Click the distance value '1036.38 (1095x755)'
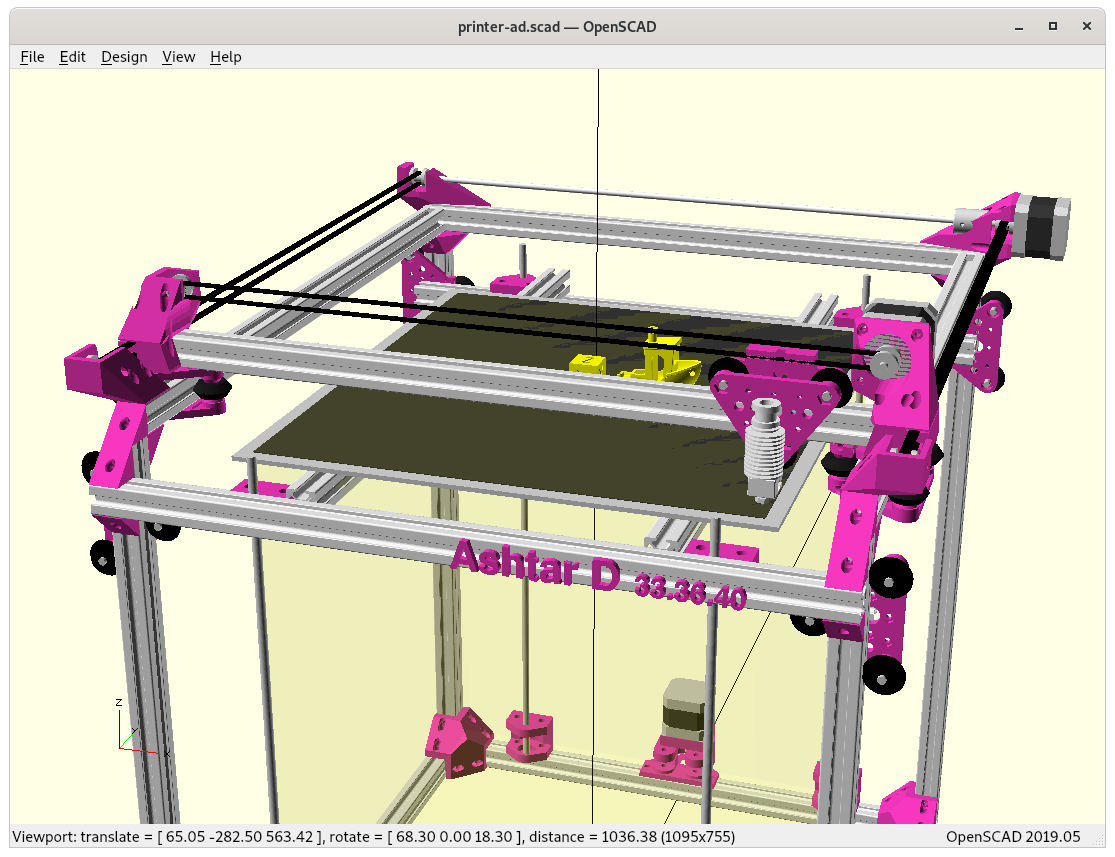The image size is (1115, 857). point(668,837)
